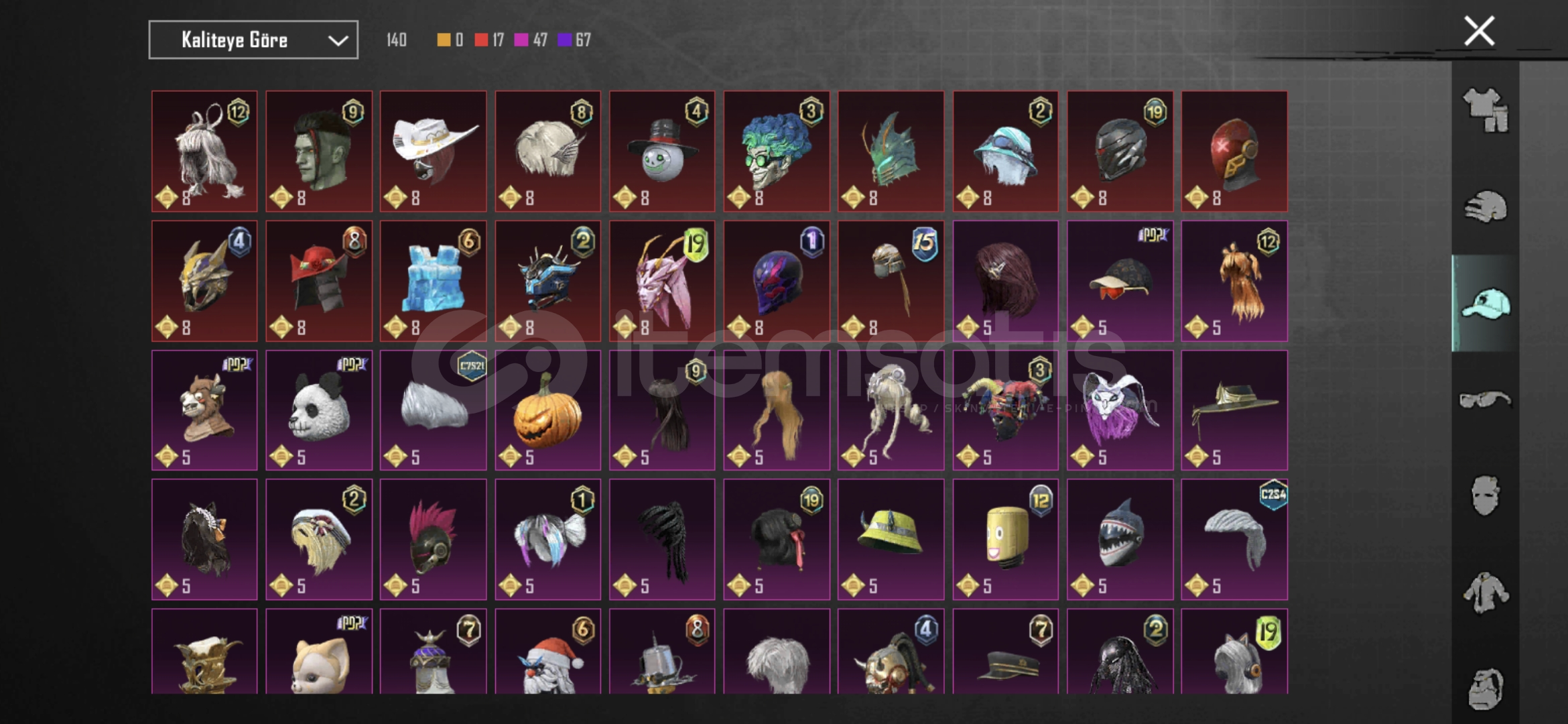Click the dropdown chevron arrow
The width and height of the screenshot is (1568, 724).
[x=338, y=41]
